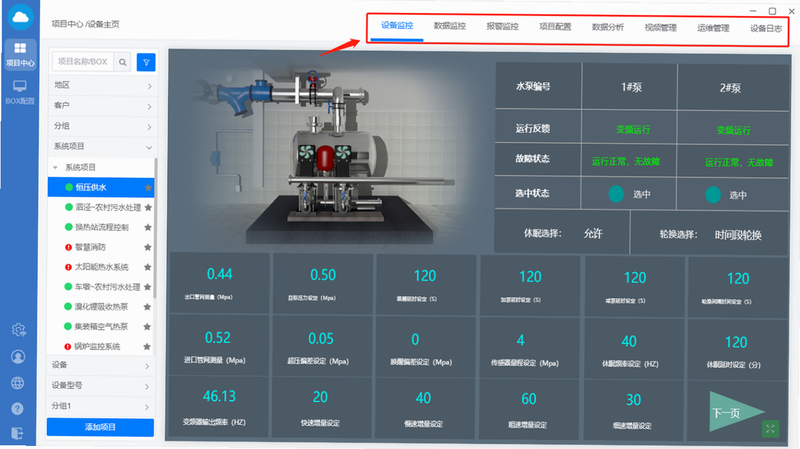Select the 太阳能热水系统 project

[x=102, y=267]
